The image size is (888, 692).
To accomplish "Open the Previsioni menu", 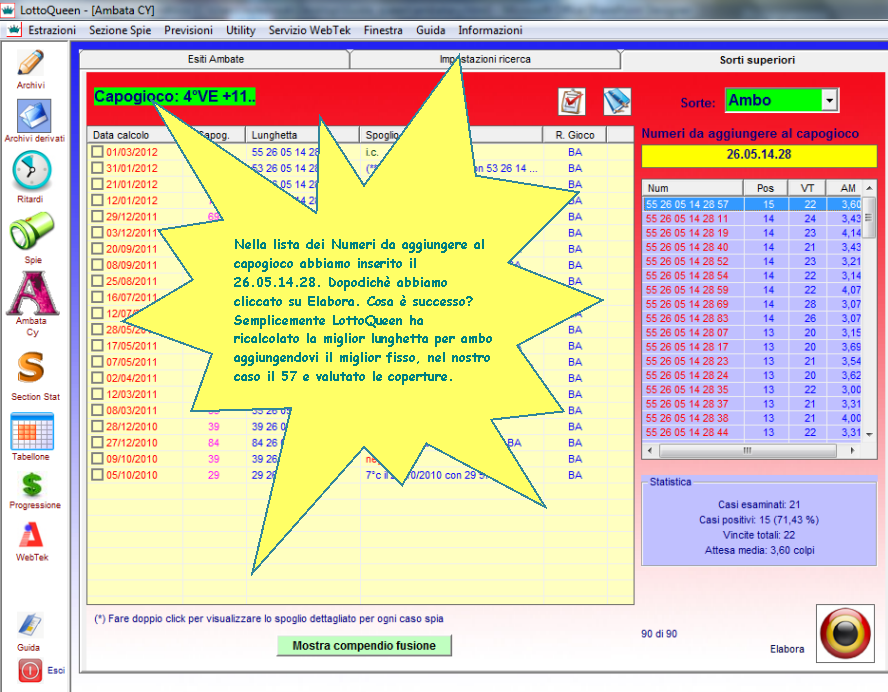I will pos(189,31).
